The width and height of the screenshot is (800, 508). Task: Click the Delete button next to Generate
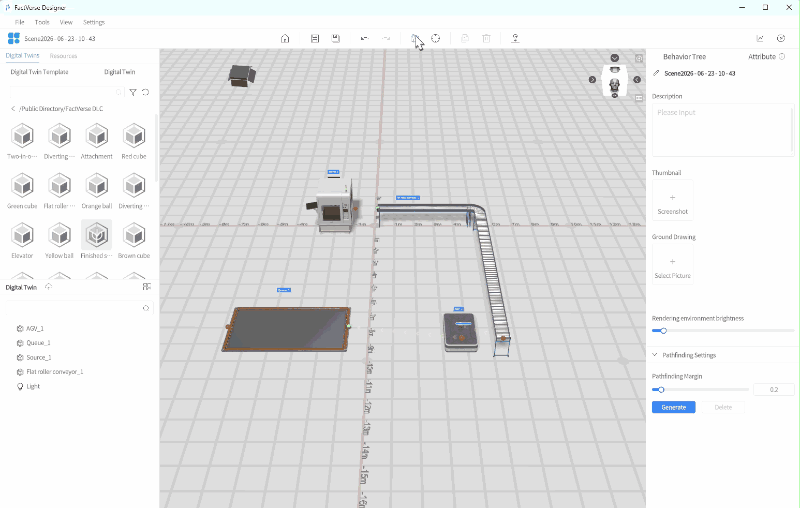(723, 407)
